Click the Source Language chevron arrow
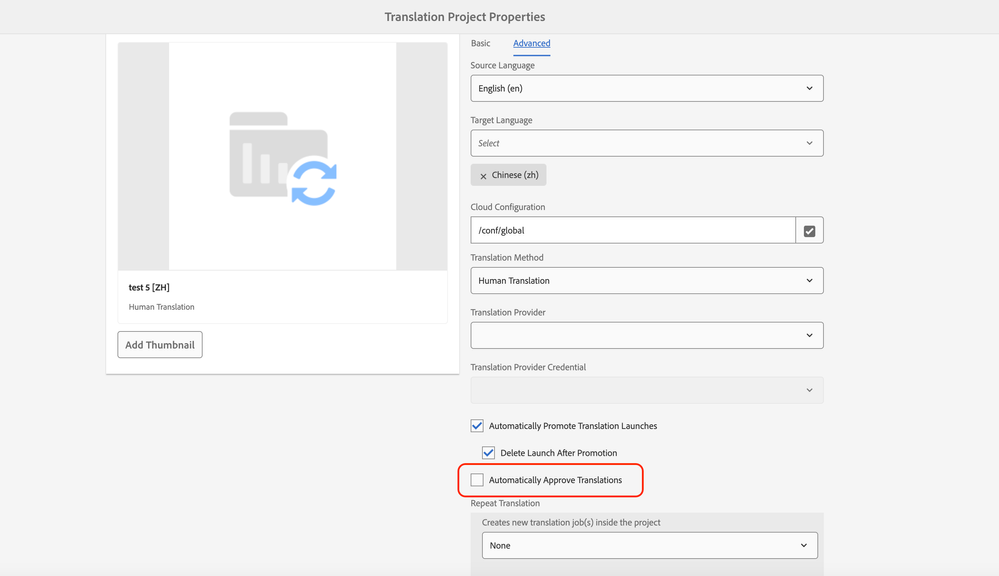Image resolution: width=999 pixels, height=576 pixels. click(x=809, y=88)
